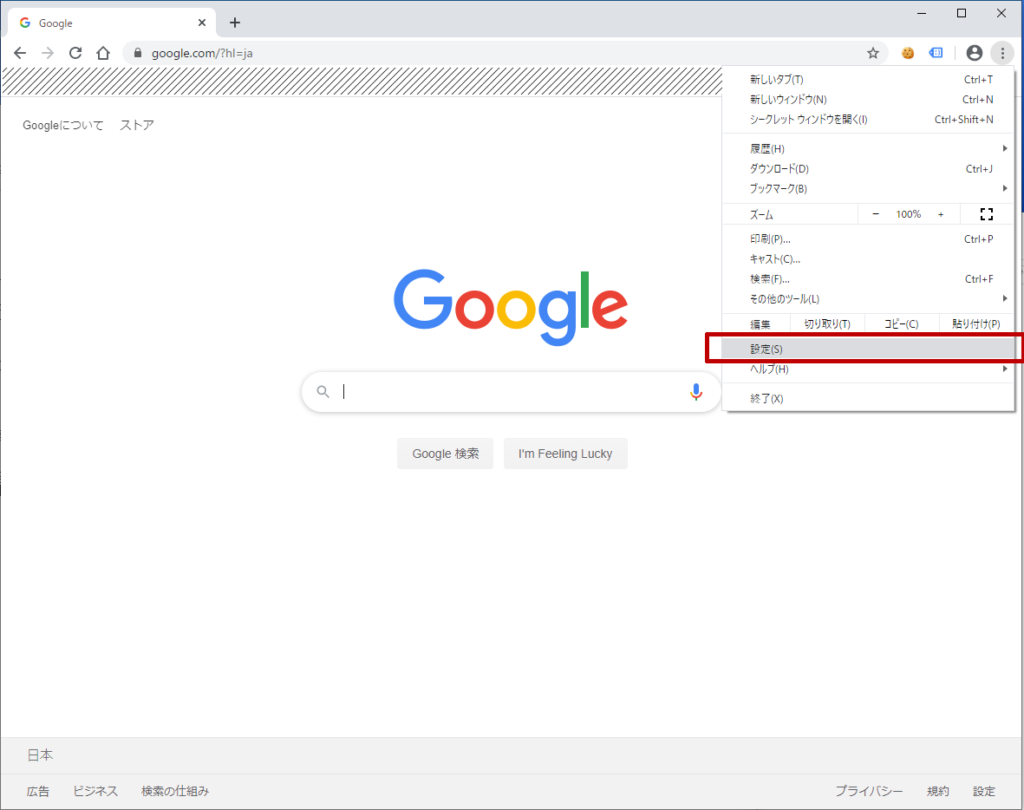Open the ストア link

[137, 125]
